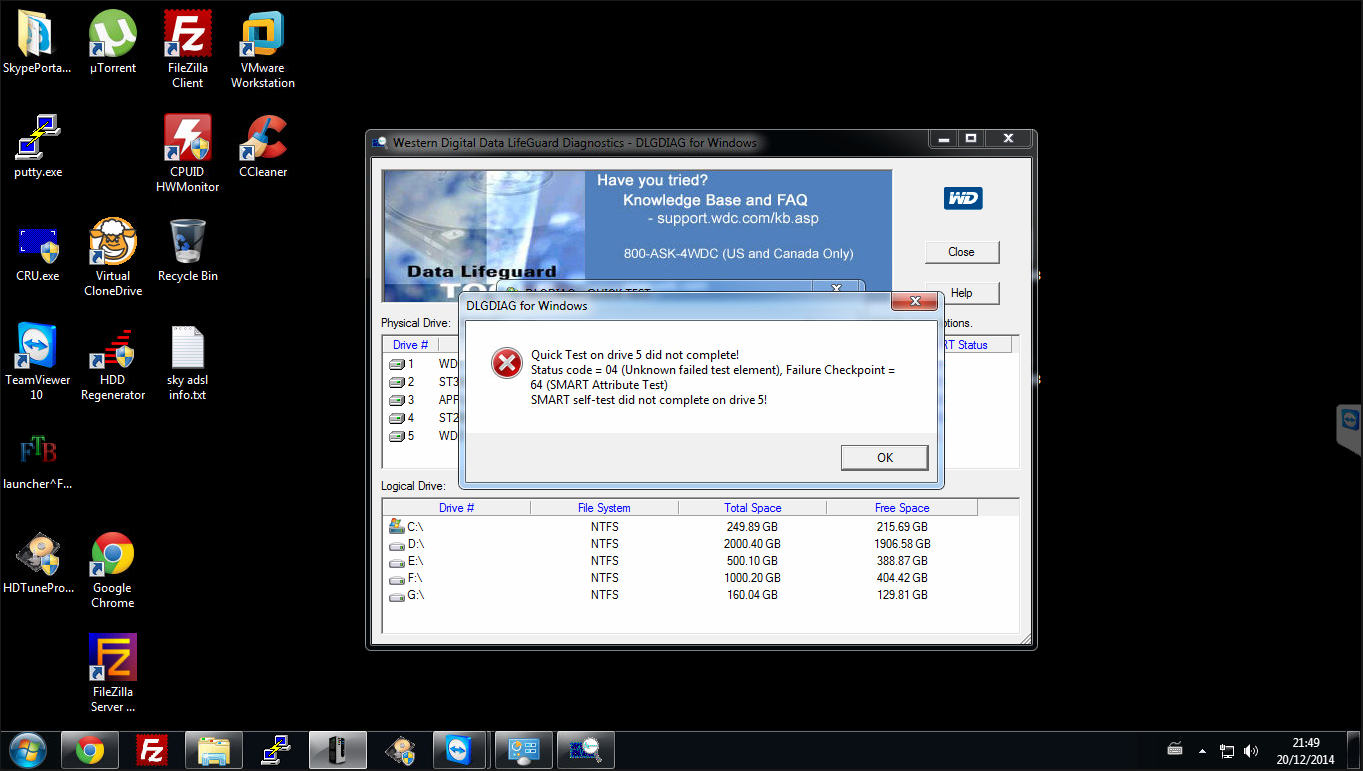Select the putty.exe desktop icon
The width and height of the screenshot is (1363, 771).
coord(38,146)
